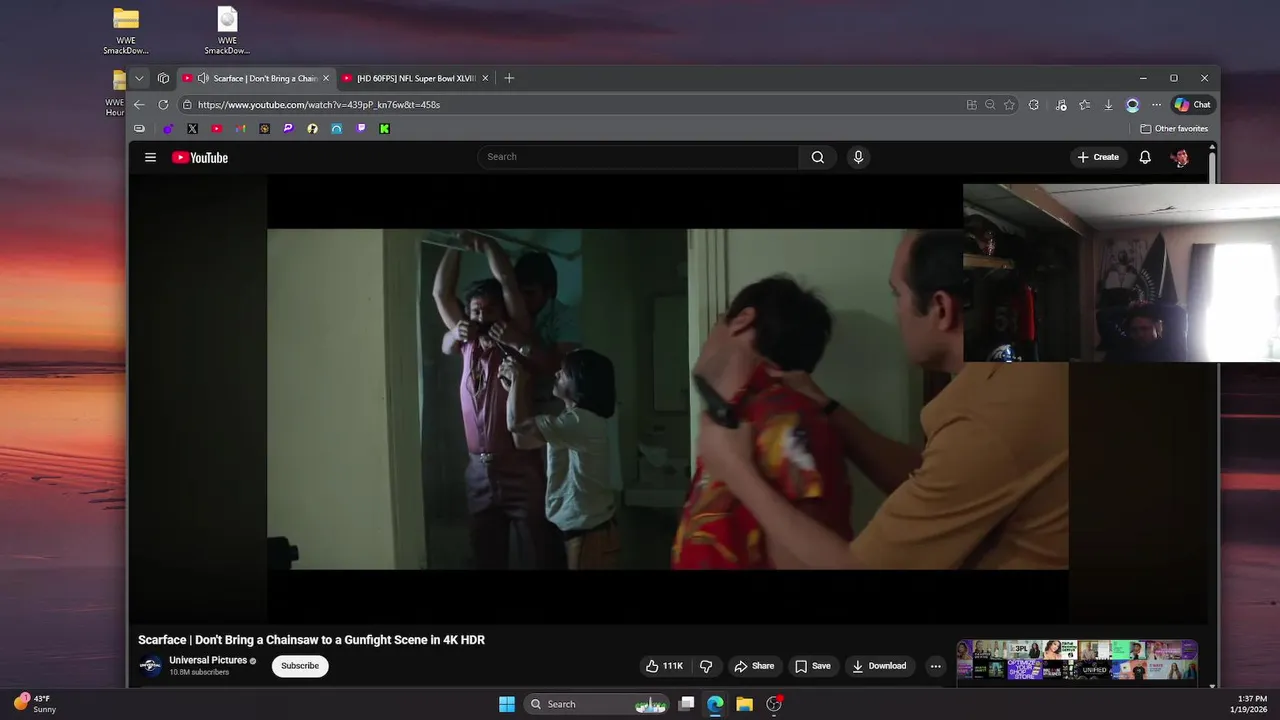Save the video to a playlist
This screenshot has width=1280, height=720.
[812, 666]
